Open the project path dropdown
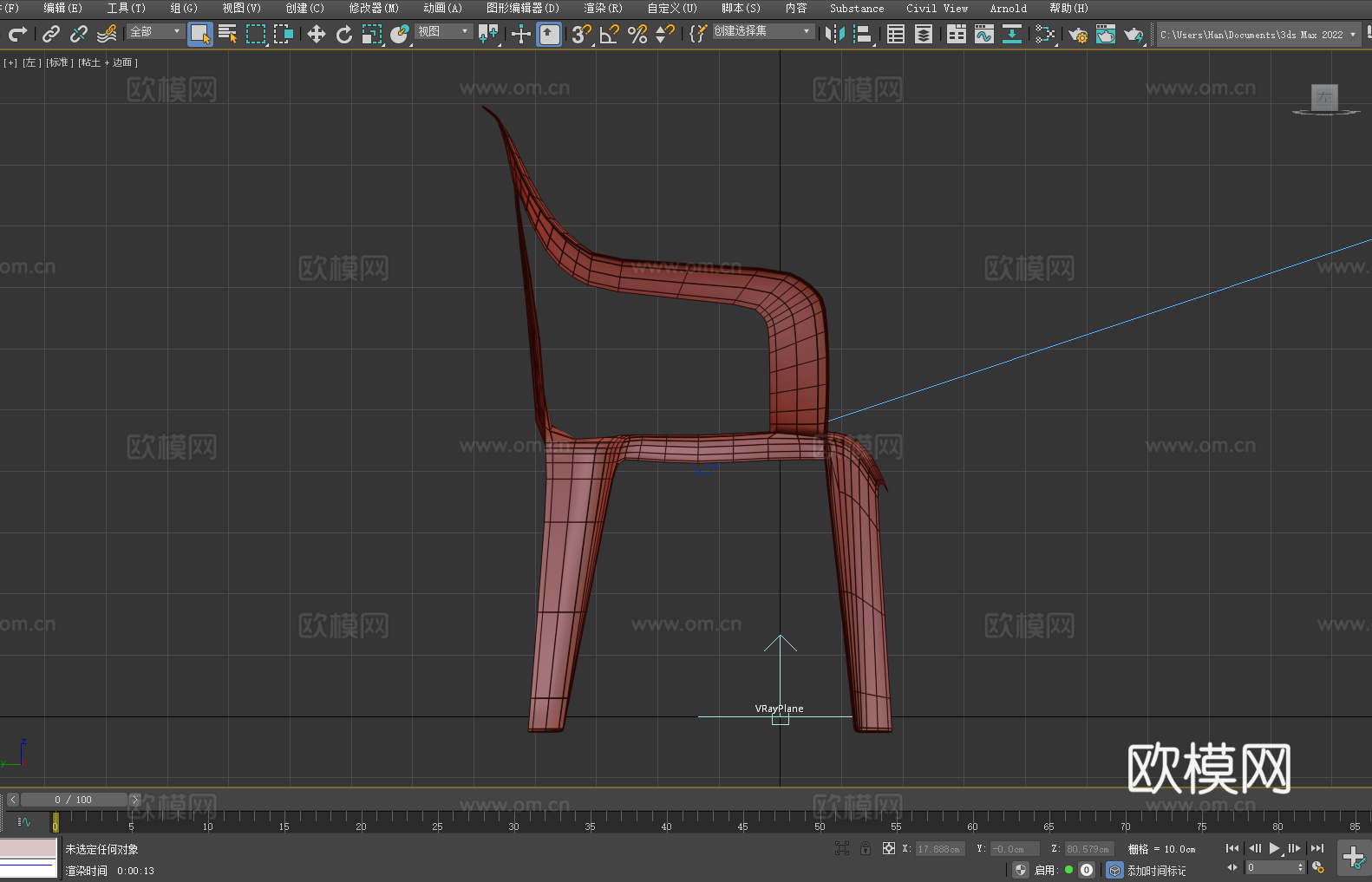 1258,35
